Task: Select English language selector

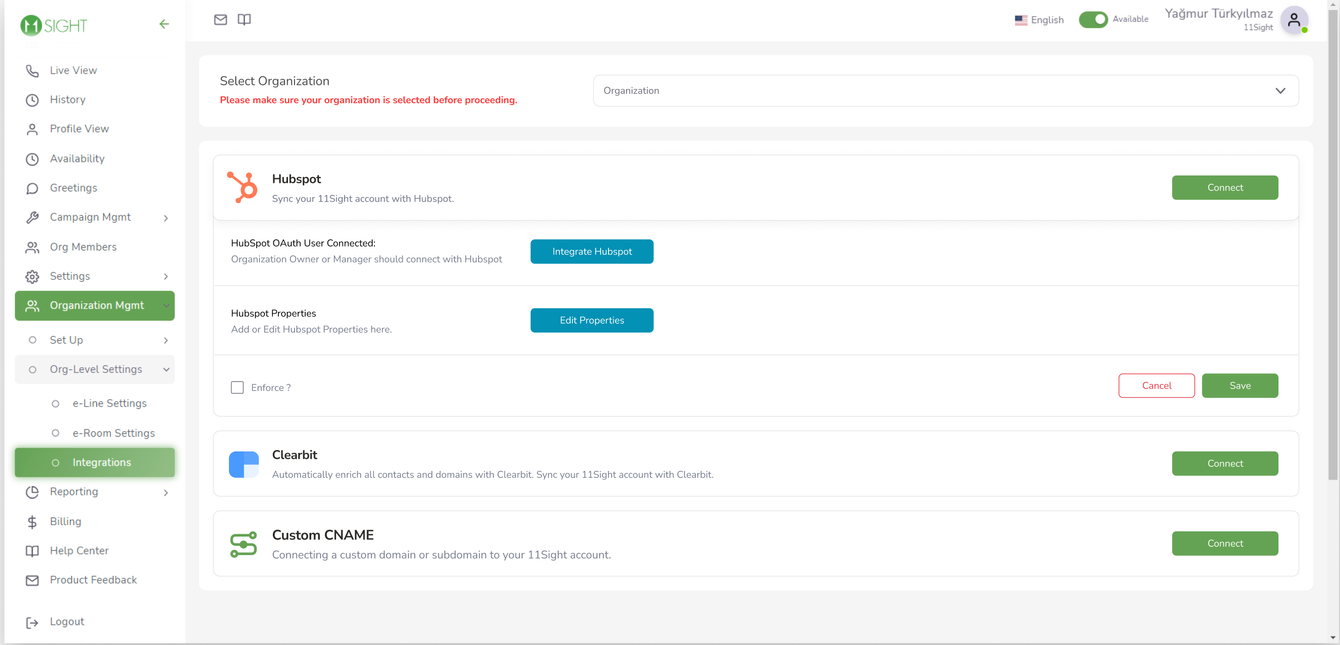Action: click(1039, 20)
